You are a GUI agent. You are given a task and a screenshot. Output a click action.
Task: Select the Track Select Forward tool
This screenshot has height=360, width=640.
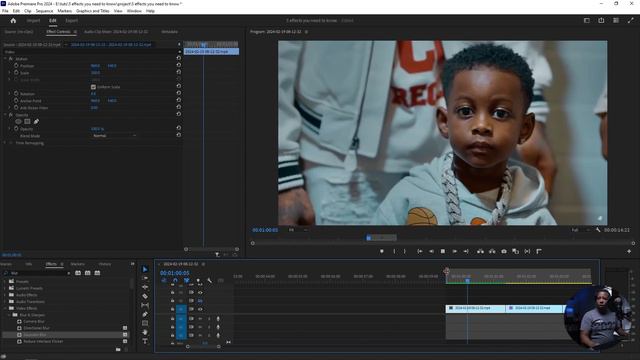pos(145,278)
